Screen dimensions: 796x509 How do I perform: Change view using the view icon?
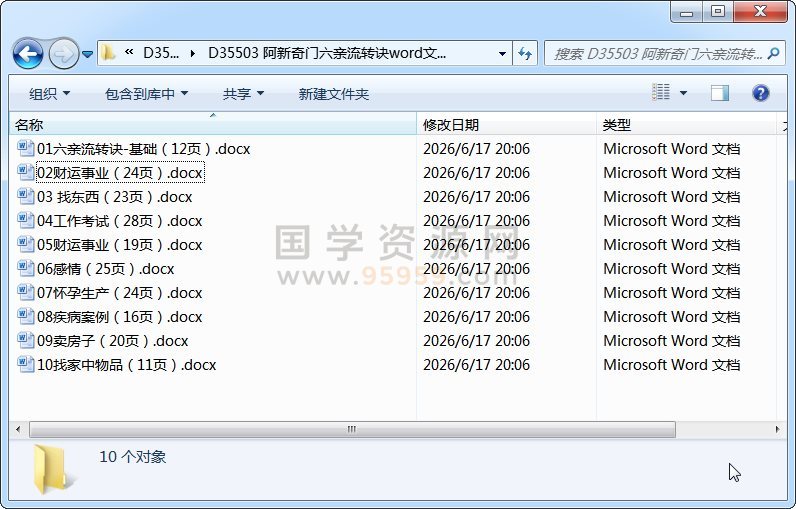click(x=660, y=92)
